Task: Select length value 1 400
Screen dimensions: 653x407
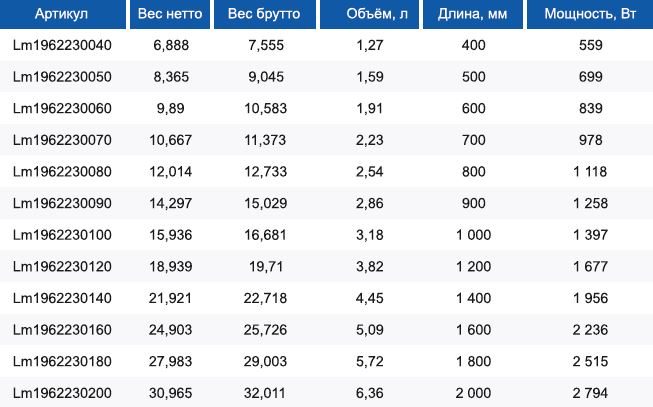Action: pos(474,298)
